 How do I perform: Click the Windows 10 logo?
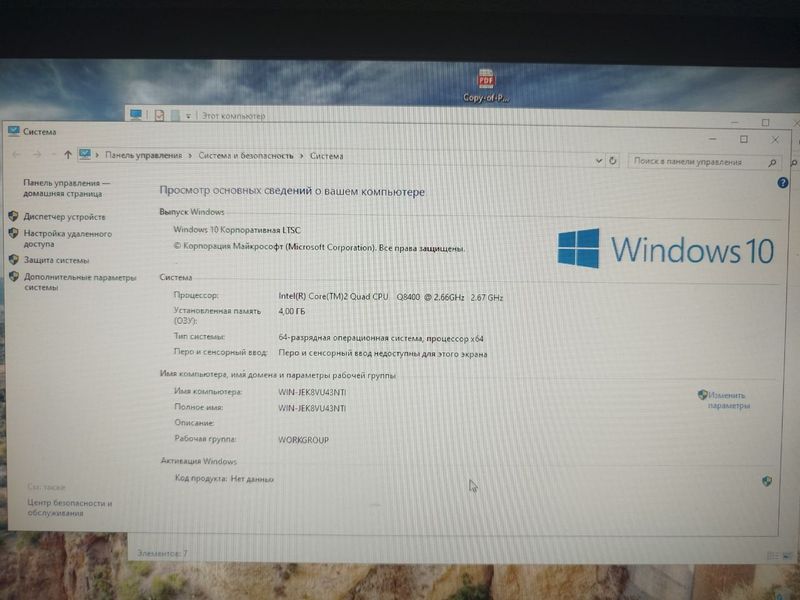(x=666, y=249)
